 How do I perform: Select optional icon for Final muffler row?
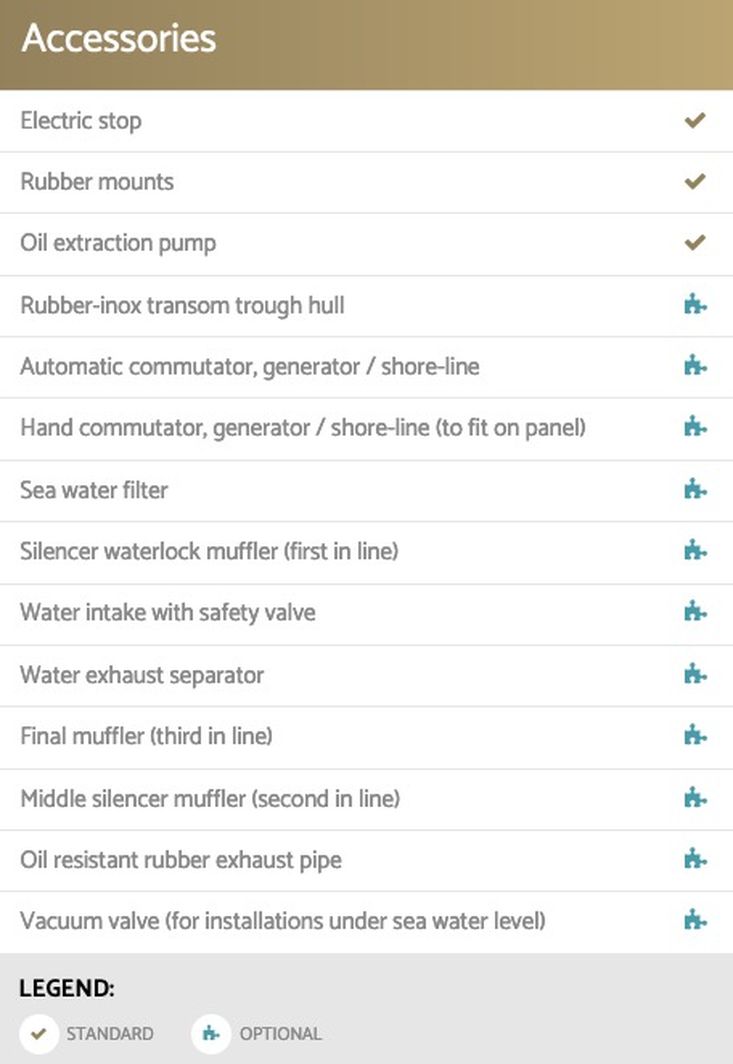coord(695,736)
